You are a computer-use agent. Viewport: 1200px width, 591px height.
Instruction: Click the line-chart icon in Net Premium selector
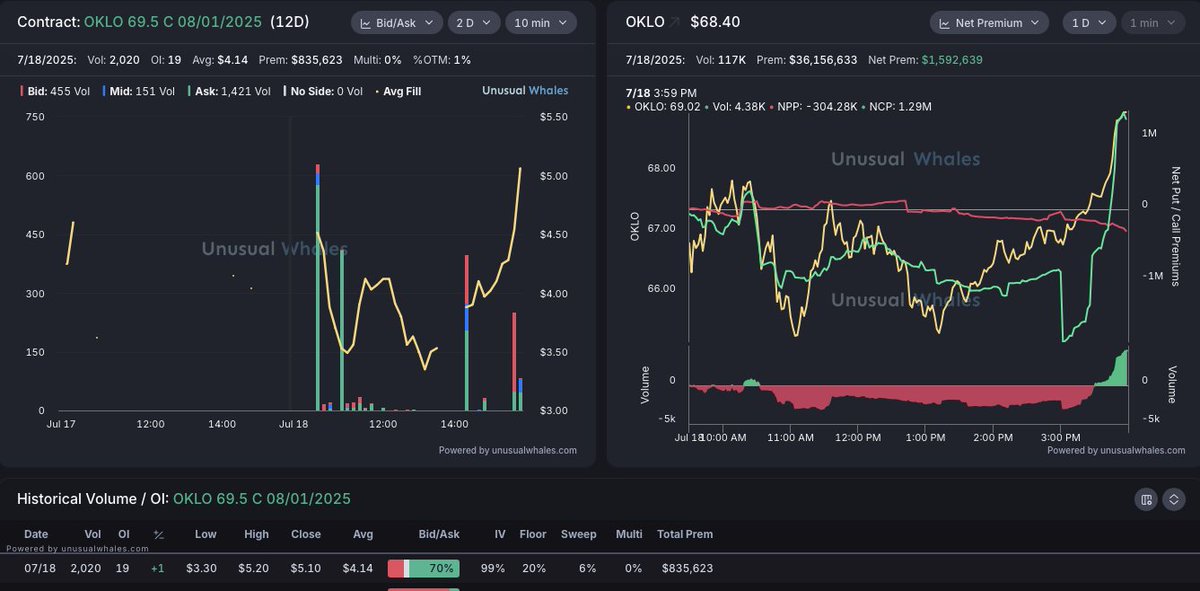pos(944,22)
